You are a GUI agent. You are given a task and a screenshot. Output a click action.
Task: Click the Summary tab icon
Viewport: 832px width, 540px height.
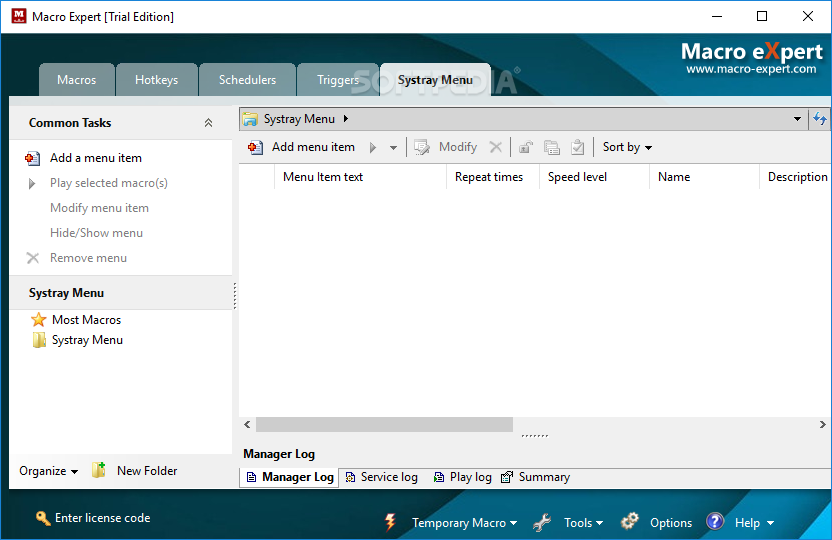tap(507, 477)
